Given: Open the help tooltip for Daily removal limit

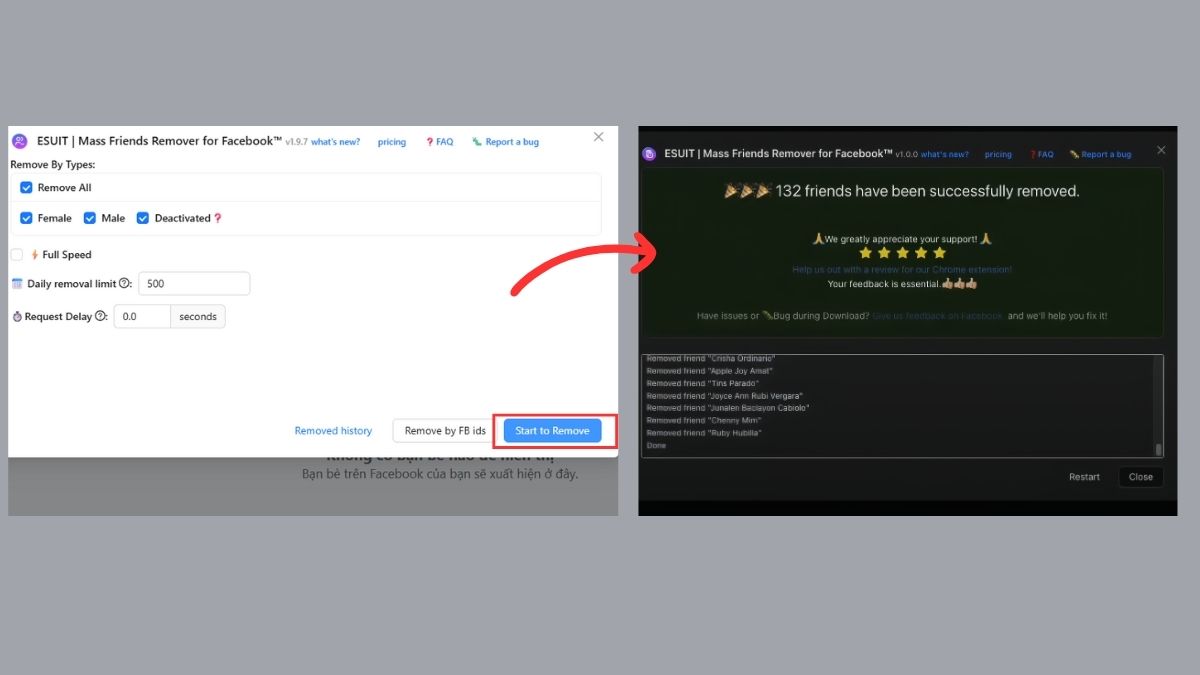Looking at the screenshot, I should [125, 284].
